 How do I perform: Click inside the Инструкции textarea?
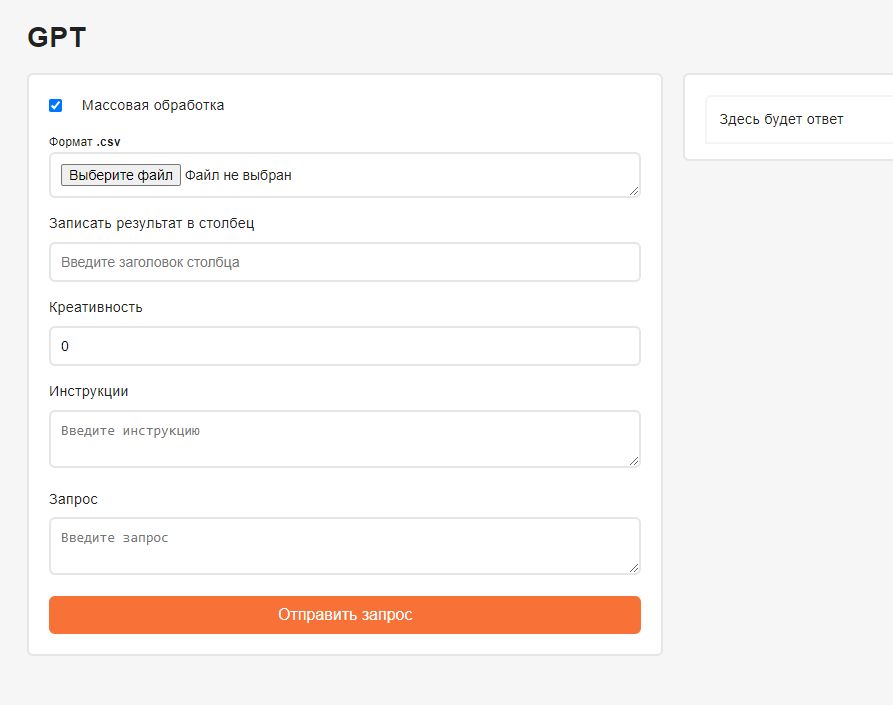point(344,438)
